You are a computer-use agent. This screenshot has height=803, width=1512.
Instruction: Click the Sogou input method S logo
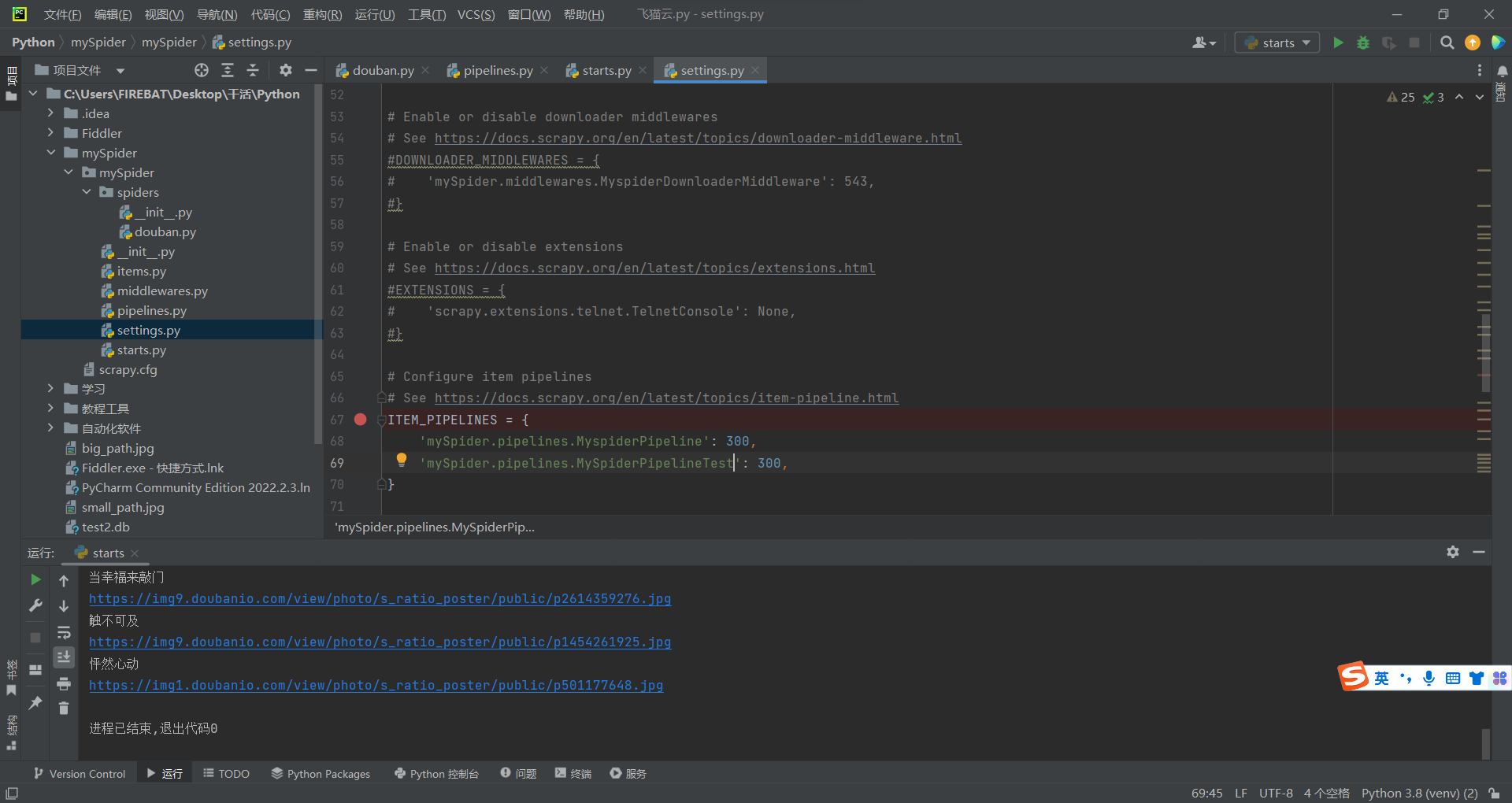point(1354,676)
